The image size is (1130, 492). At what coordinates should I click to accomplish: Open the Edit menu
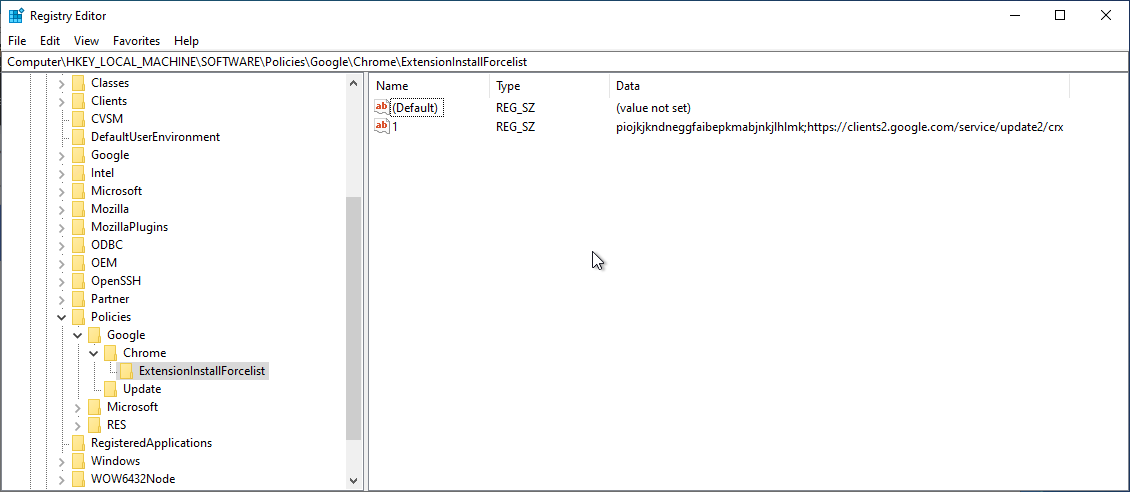tap(50, 41)
